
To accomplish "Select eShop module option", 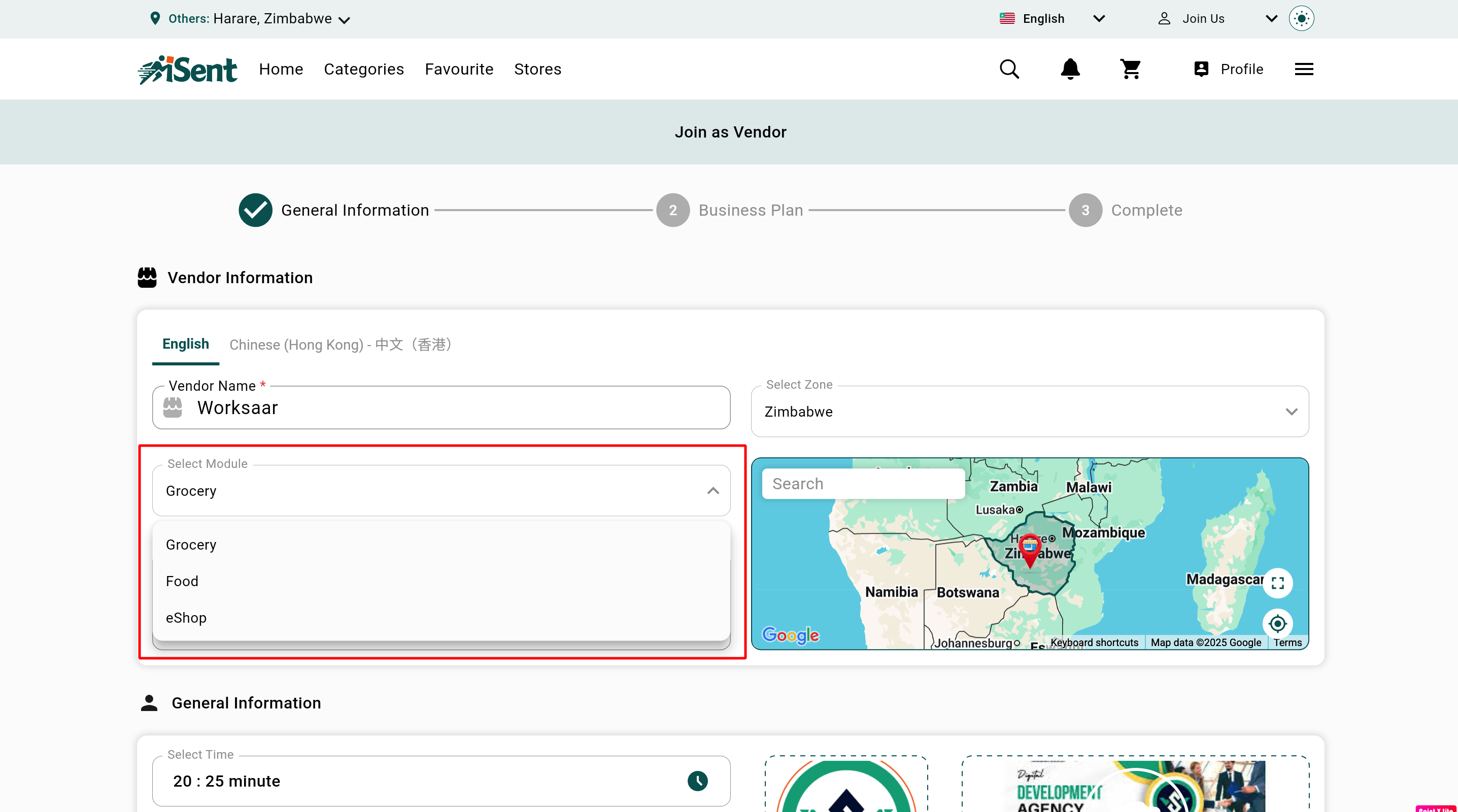I will [x=186, y=617].
